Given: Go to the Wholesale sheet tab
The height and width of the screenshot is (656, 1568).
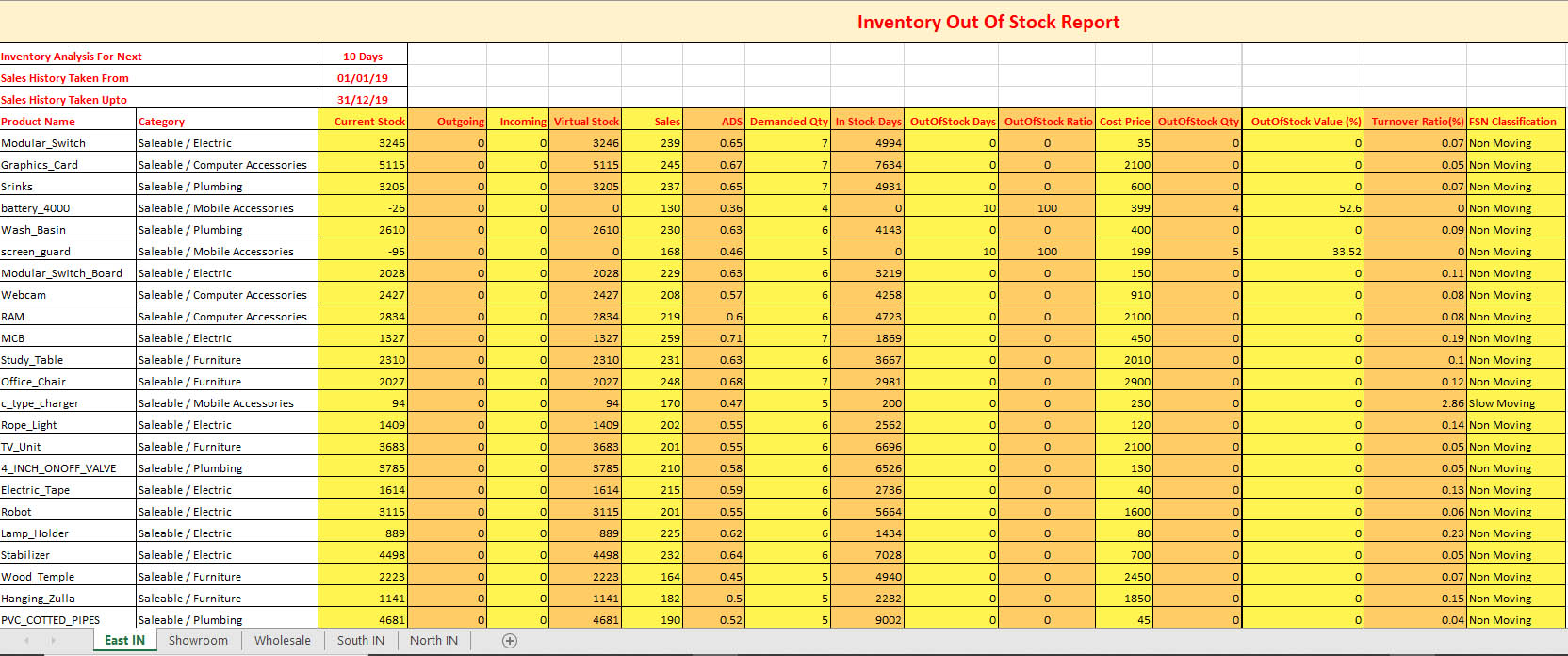Looking at the screenshot, I should 283,641.
